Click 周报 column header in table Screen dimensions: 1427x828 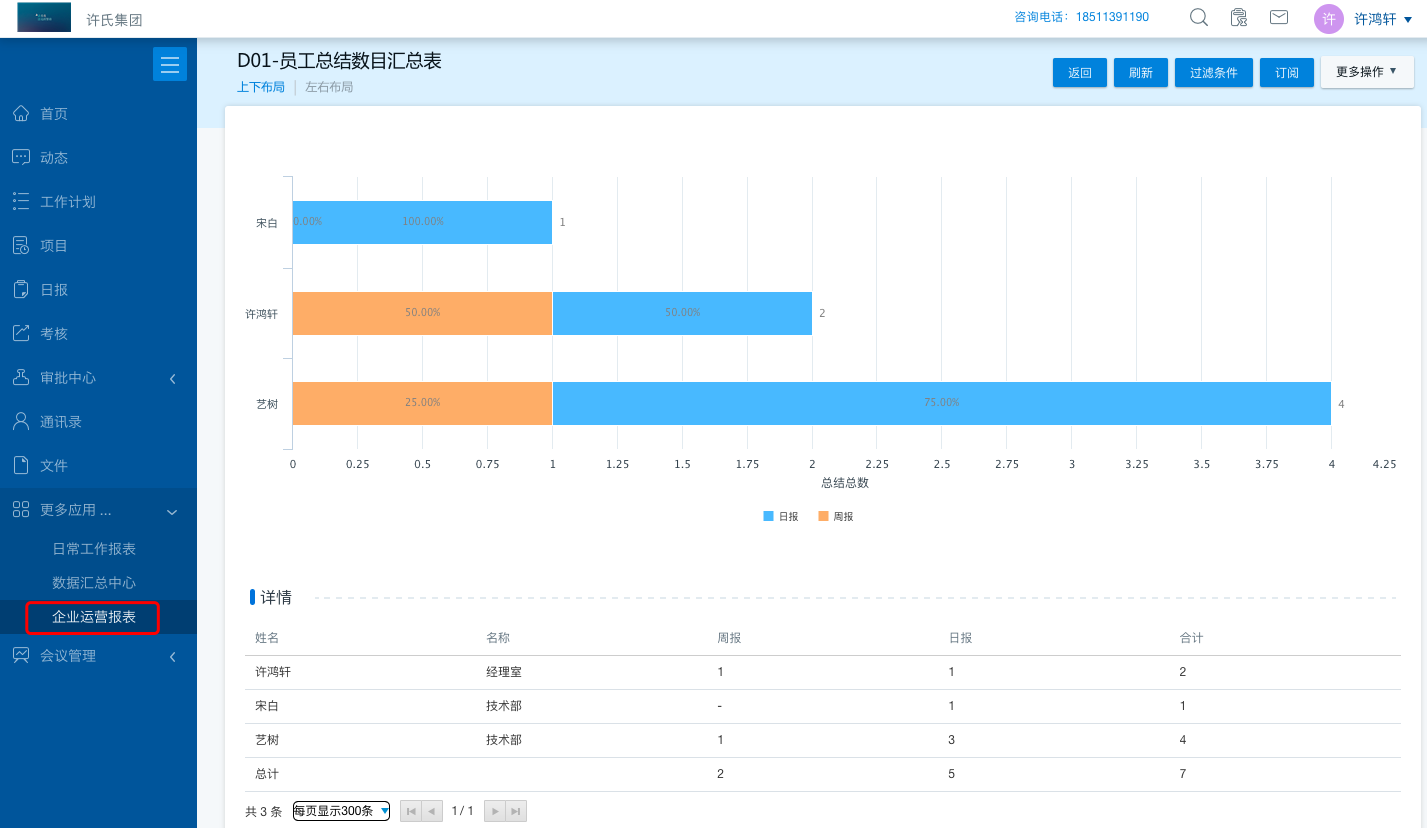pos(729,638)
